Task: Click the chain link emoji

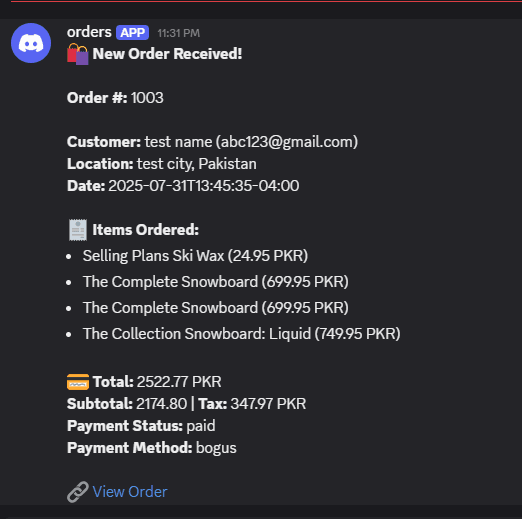Action: [x=78, y=492]
